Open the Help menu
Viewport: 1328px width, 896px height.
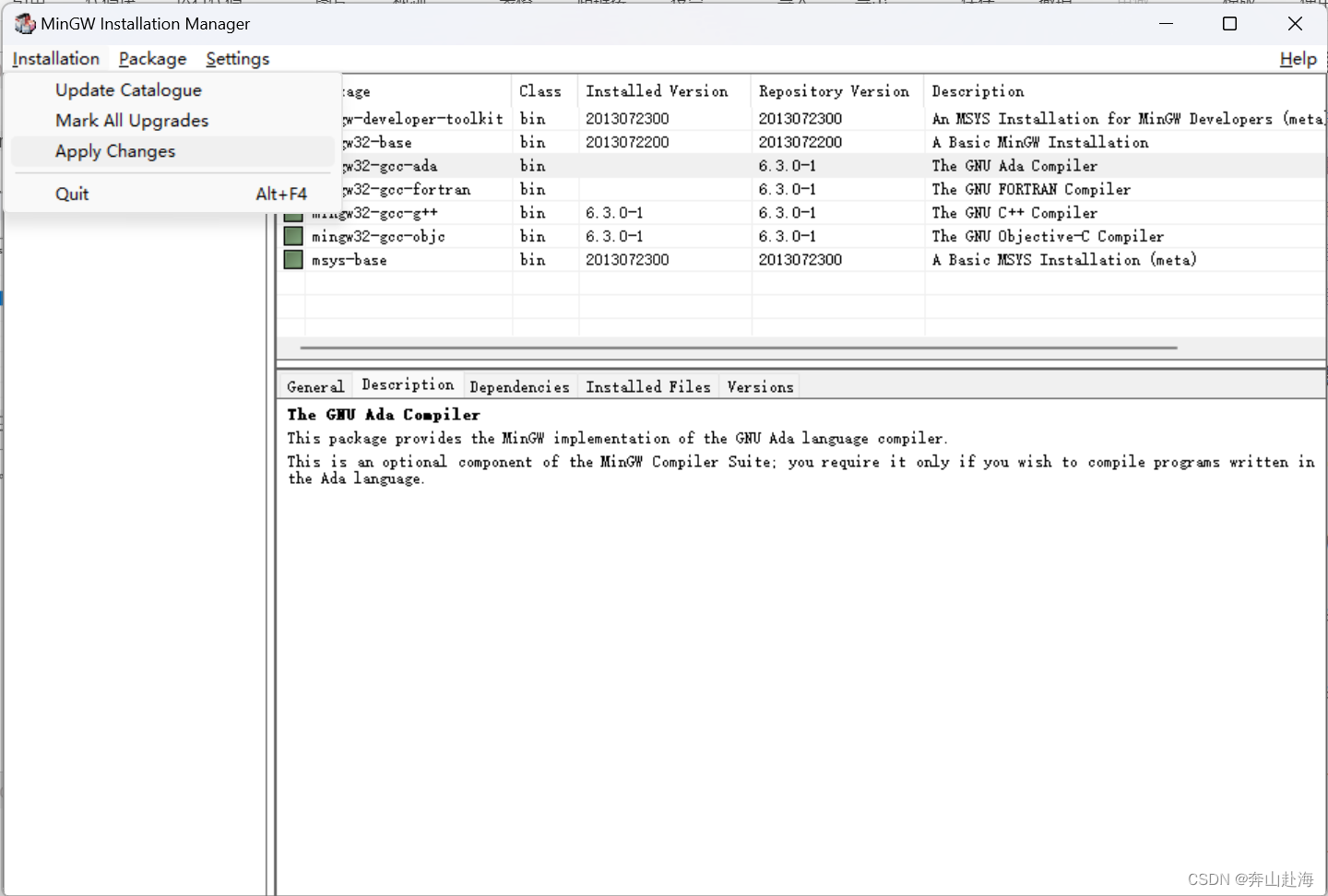pyautogui.click(x=1298, y=59)
